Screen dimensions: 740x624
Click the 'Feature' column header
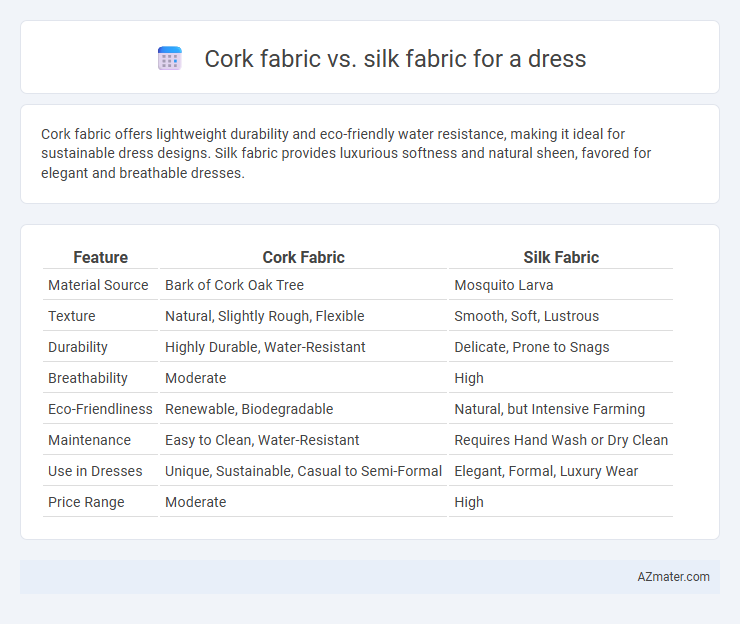(101, 257)
